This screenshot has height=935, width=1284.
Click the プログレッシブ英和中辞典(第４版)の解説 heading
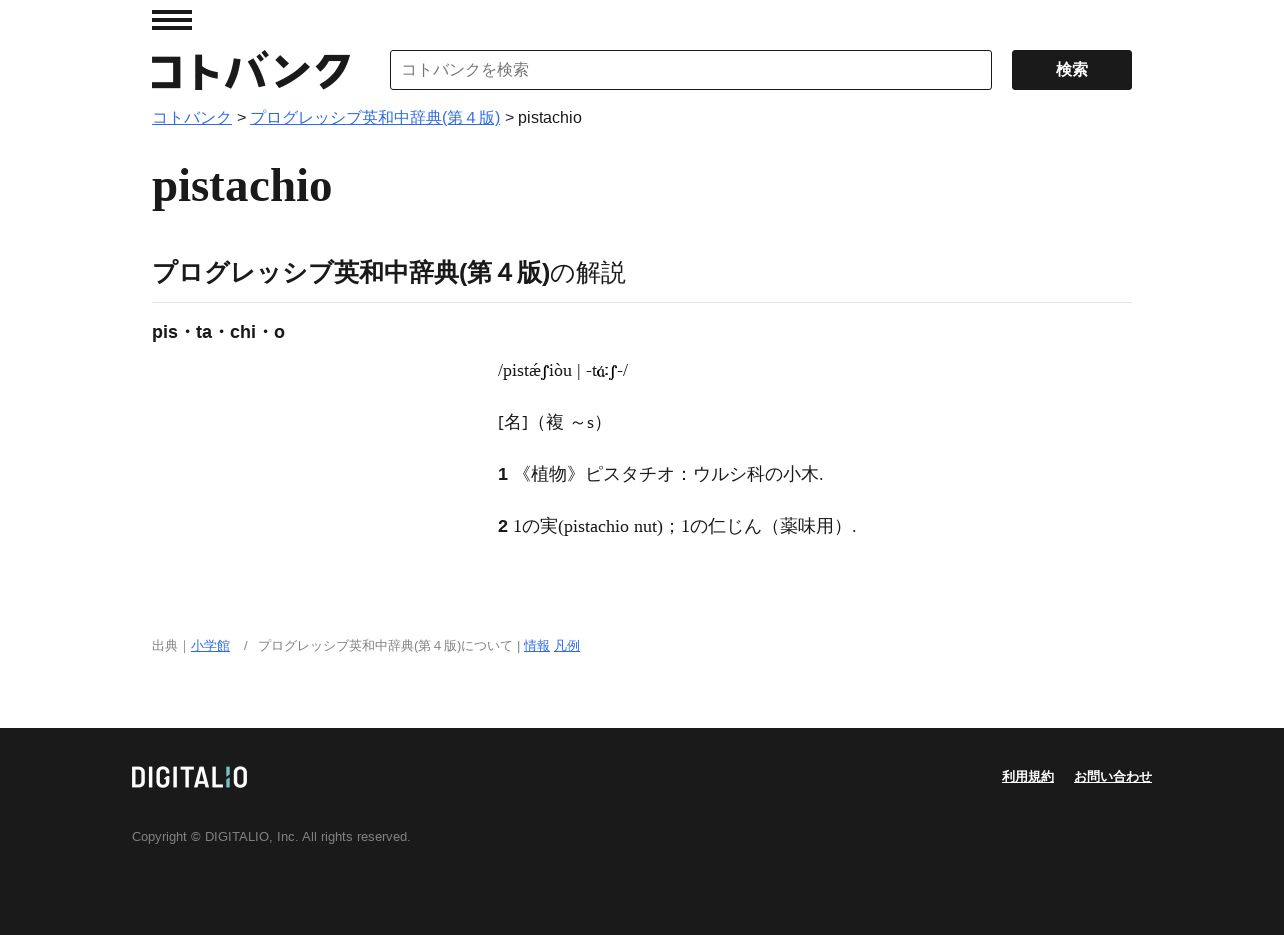coord(389,273)
